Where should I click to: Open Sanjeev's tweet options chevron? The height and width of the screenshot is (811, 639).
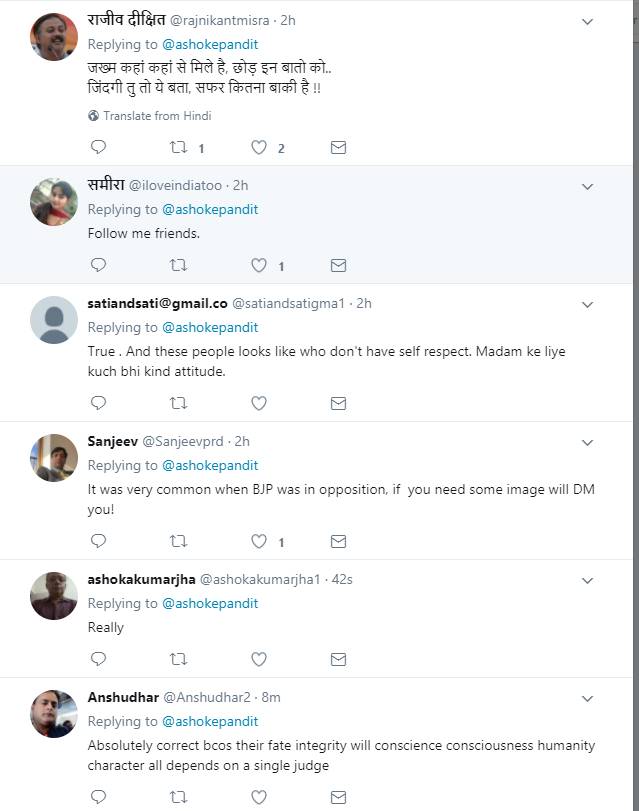pyautogui.click(x=588, y=442)
